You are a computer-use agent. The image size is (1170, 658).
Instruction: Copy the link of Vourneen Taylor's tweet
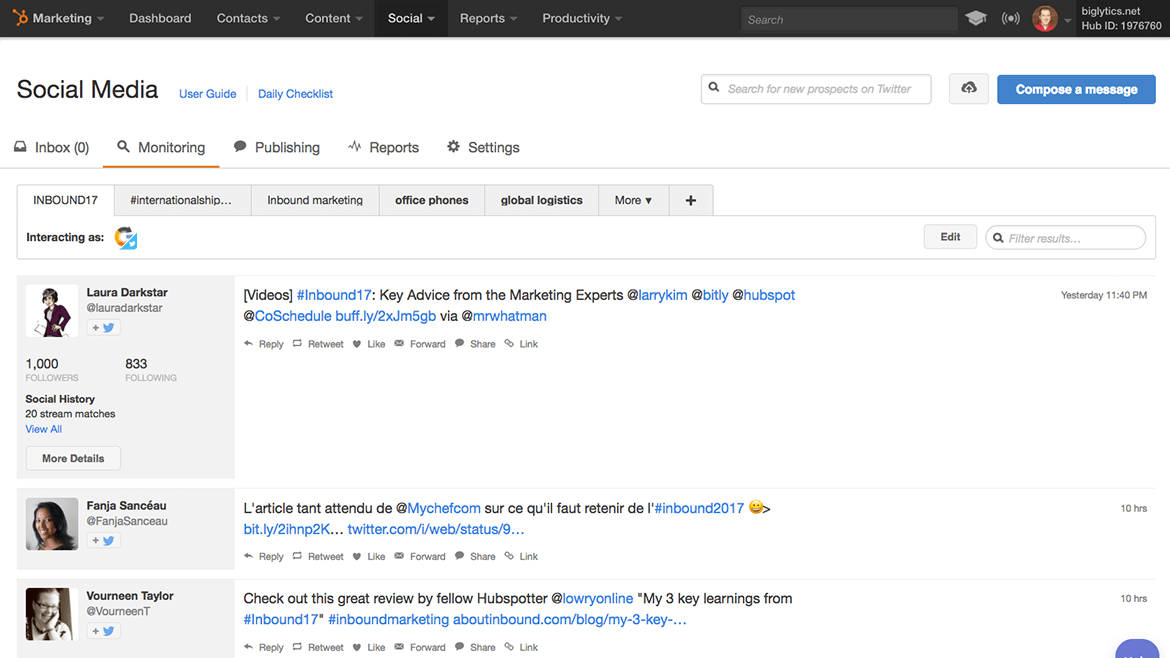(520, 647)
